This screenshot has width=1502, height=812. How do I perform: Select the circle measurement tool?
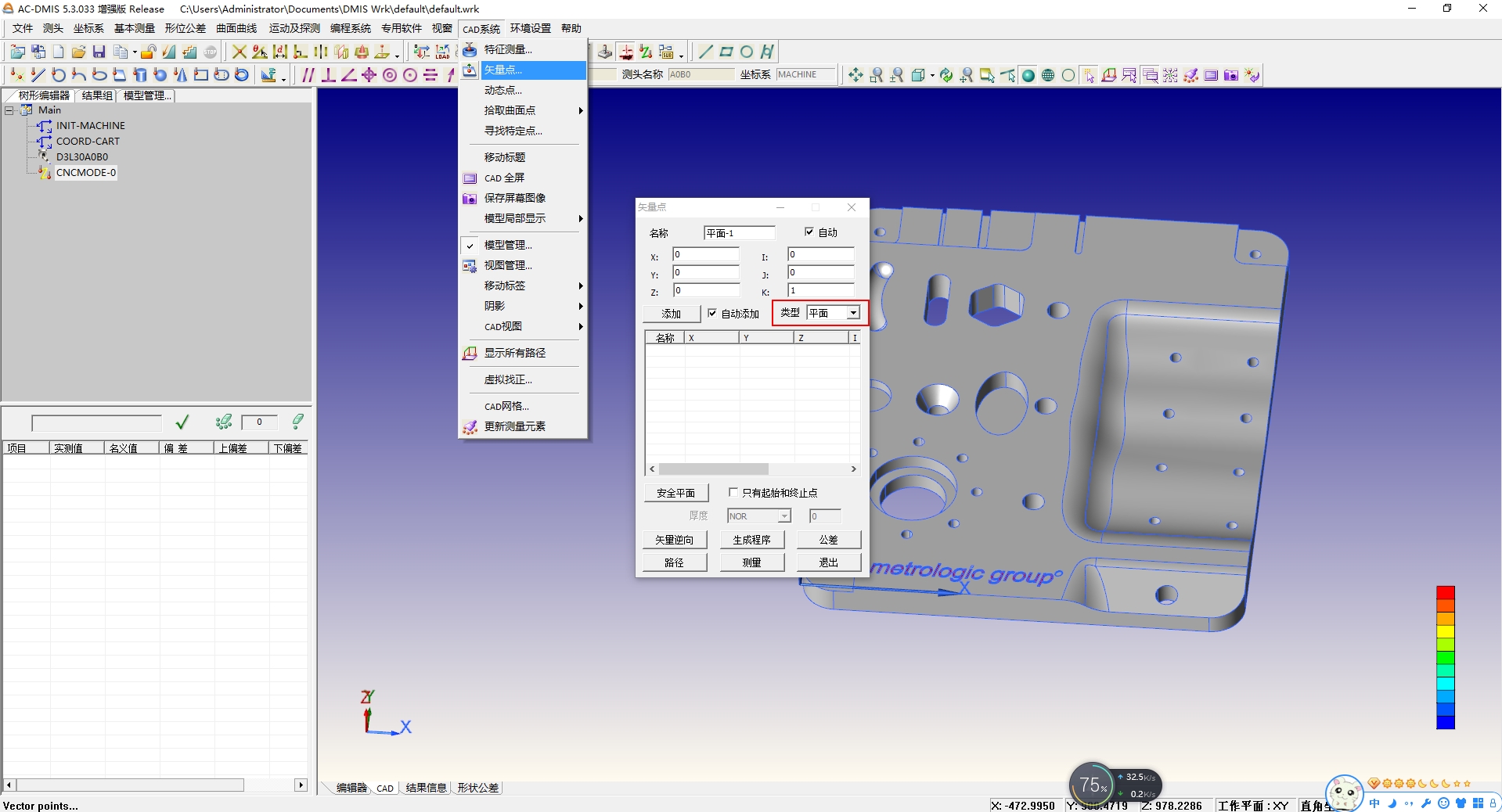(x=745, y=52)
